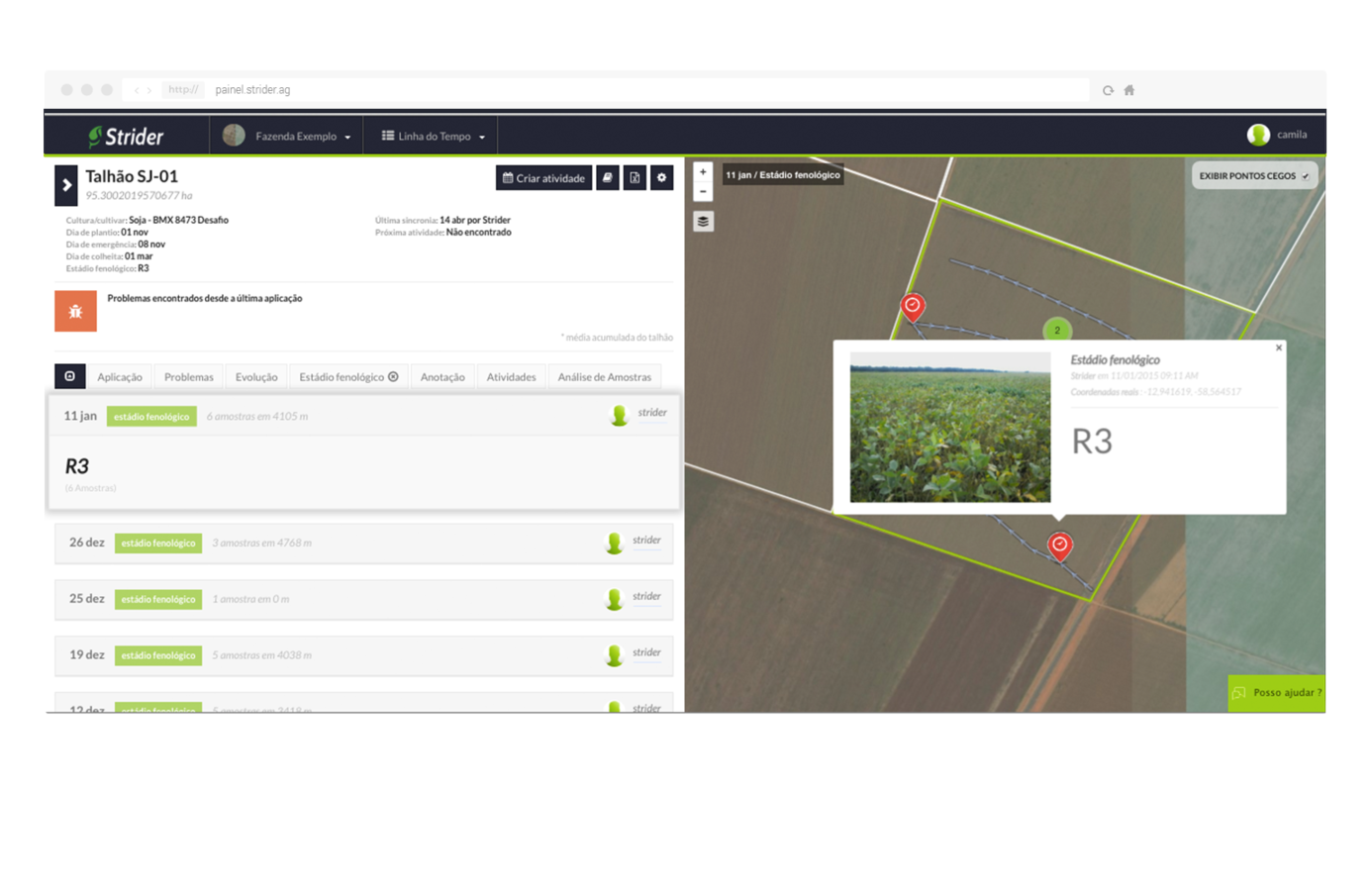Click the orange bug problems icon

[x=75, y=311]
